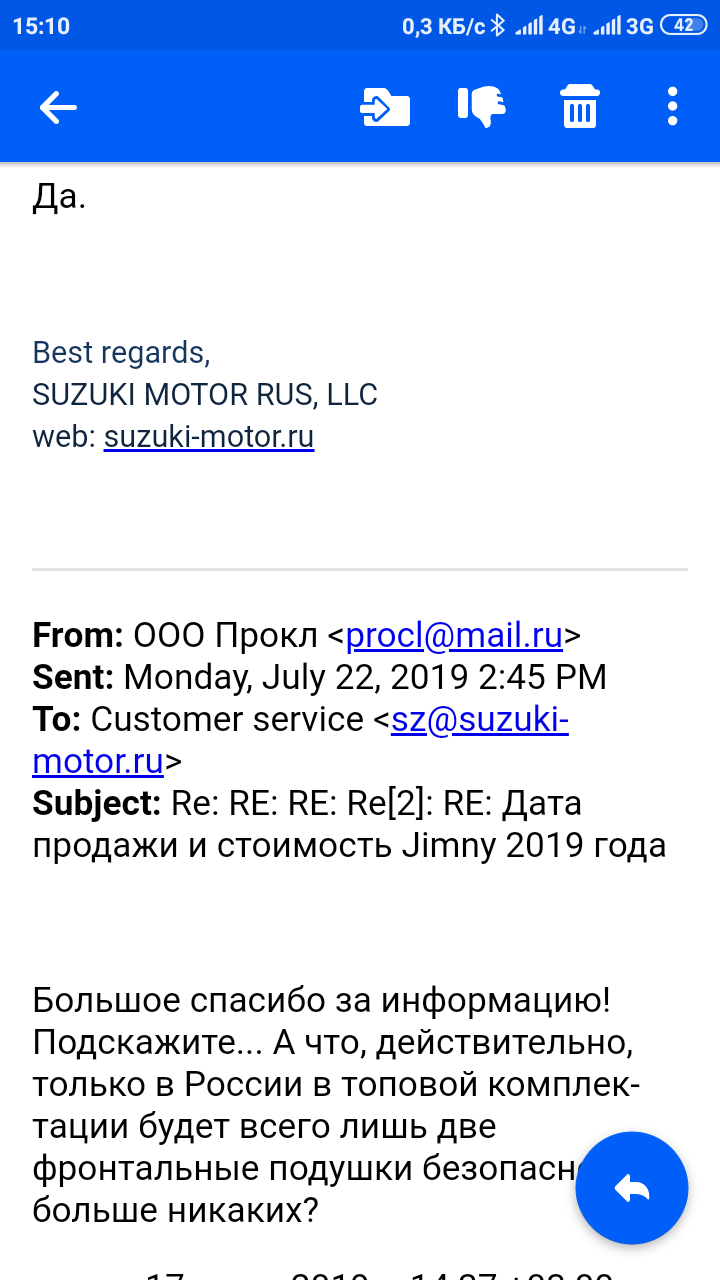Tap the Bluetooth status bar icon

pyautogui.click(x=497, y=26)
